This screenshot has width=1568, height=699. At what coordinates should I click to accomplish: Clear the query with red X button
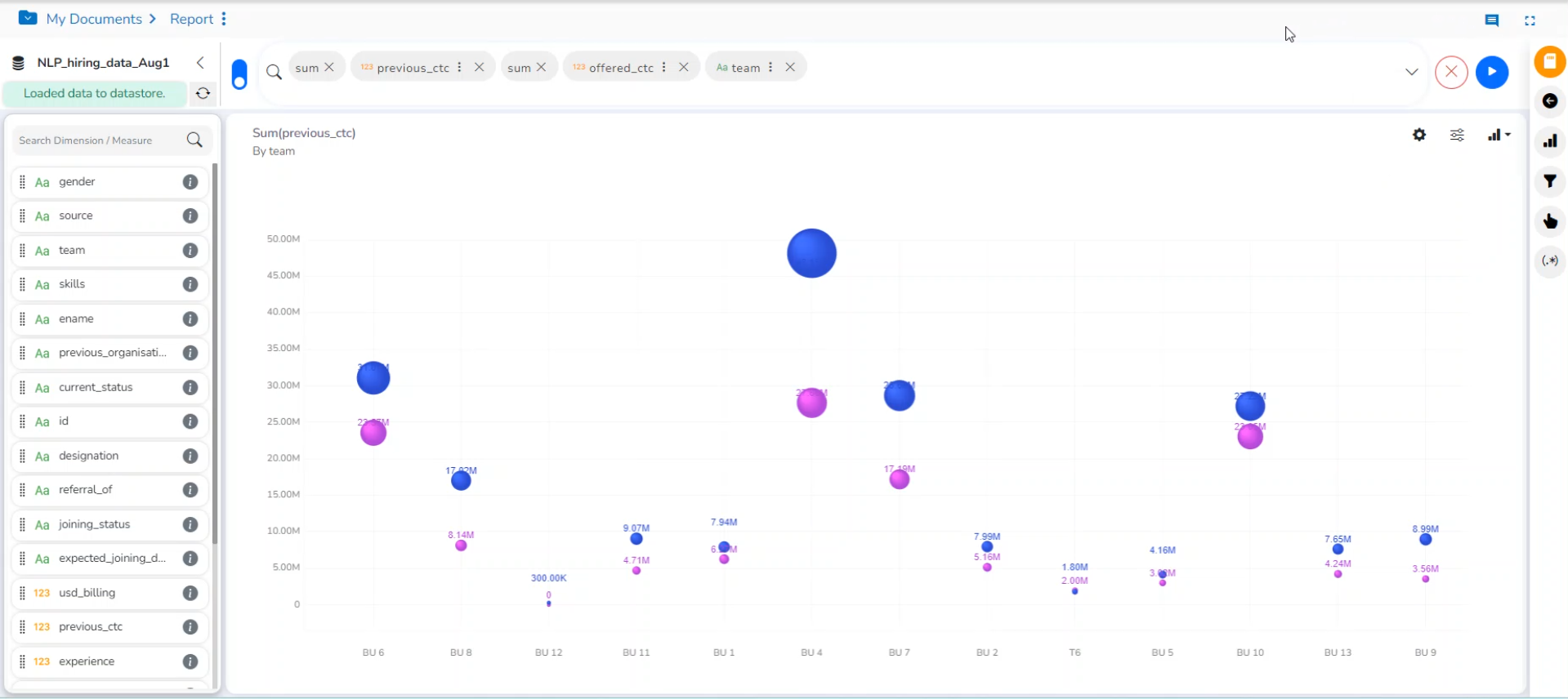[x=1451, y=72]
